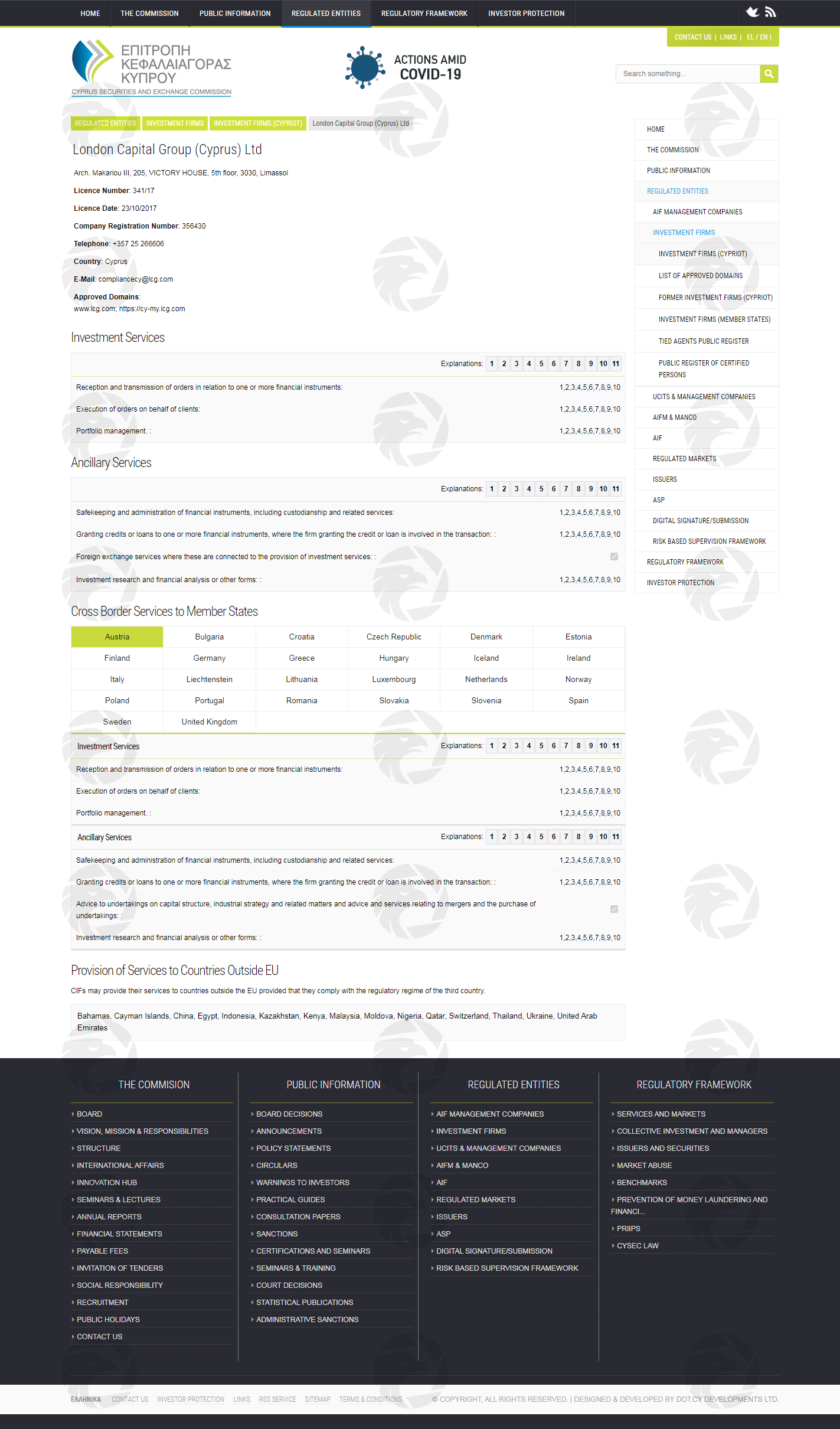Screen dimensions: 840x1429
Task: Select REGULATED ENTITIES top menu tab
Action: click(x=326, y=14)
